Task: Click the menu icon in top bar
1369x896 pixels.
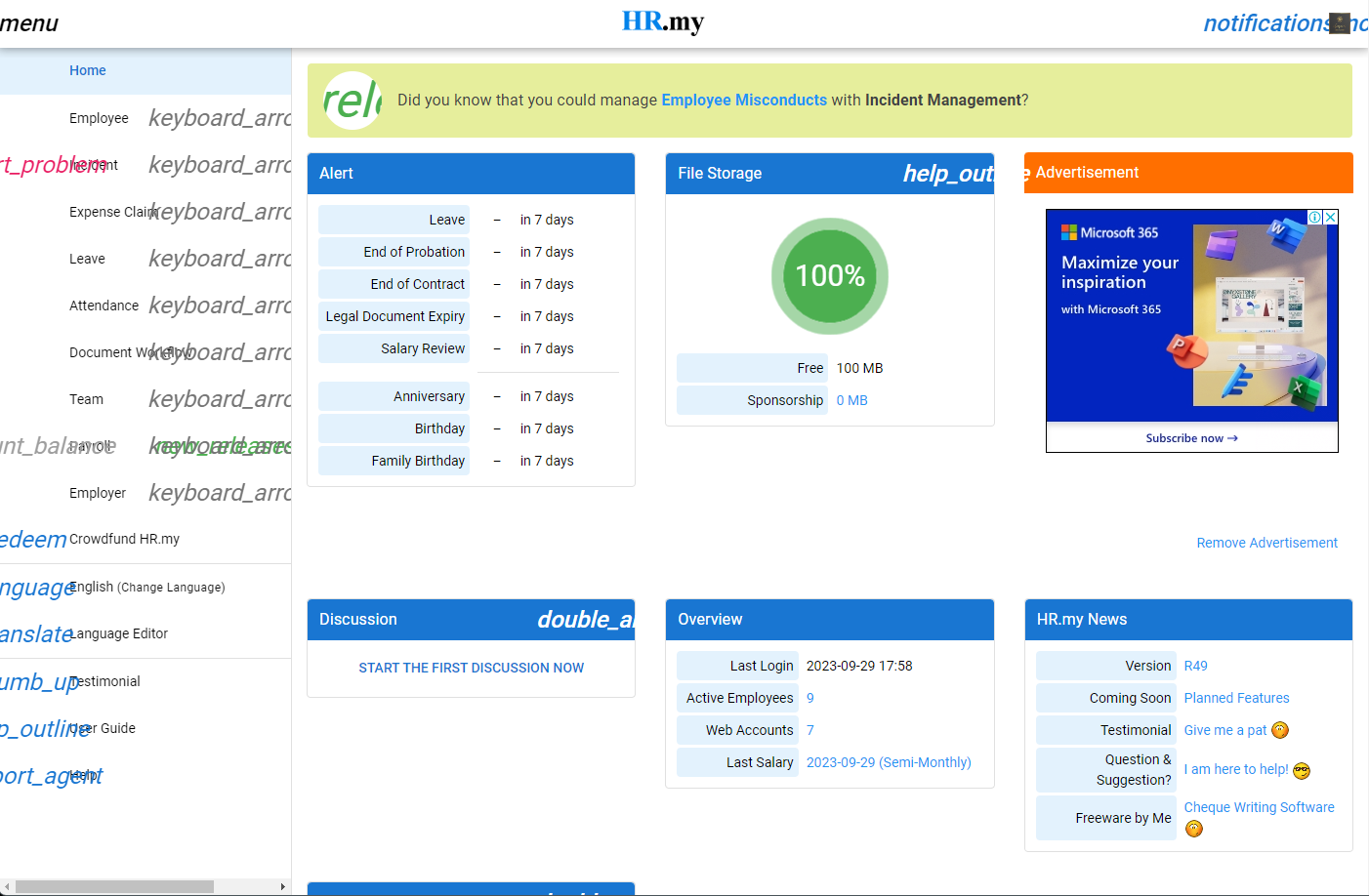Action: pos(27,23)
